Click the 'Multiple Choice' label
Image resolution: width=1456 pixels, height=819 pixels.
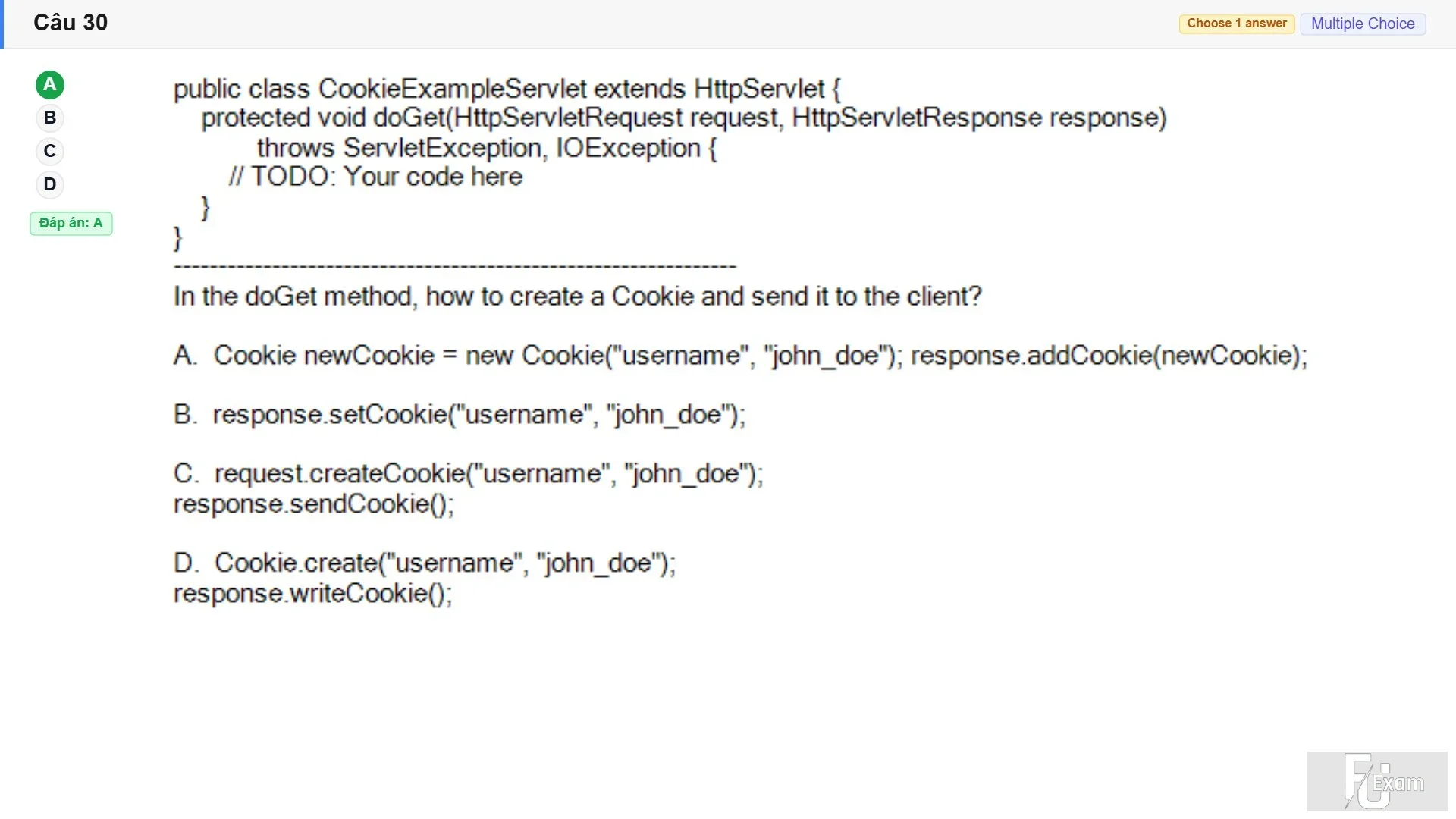(1363, 24)
